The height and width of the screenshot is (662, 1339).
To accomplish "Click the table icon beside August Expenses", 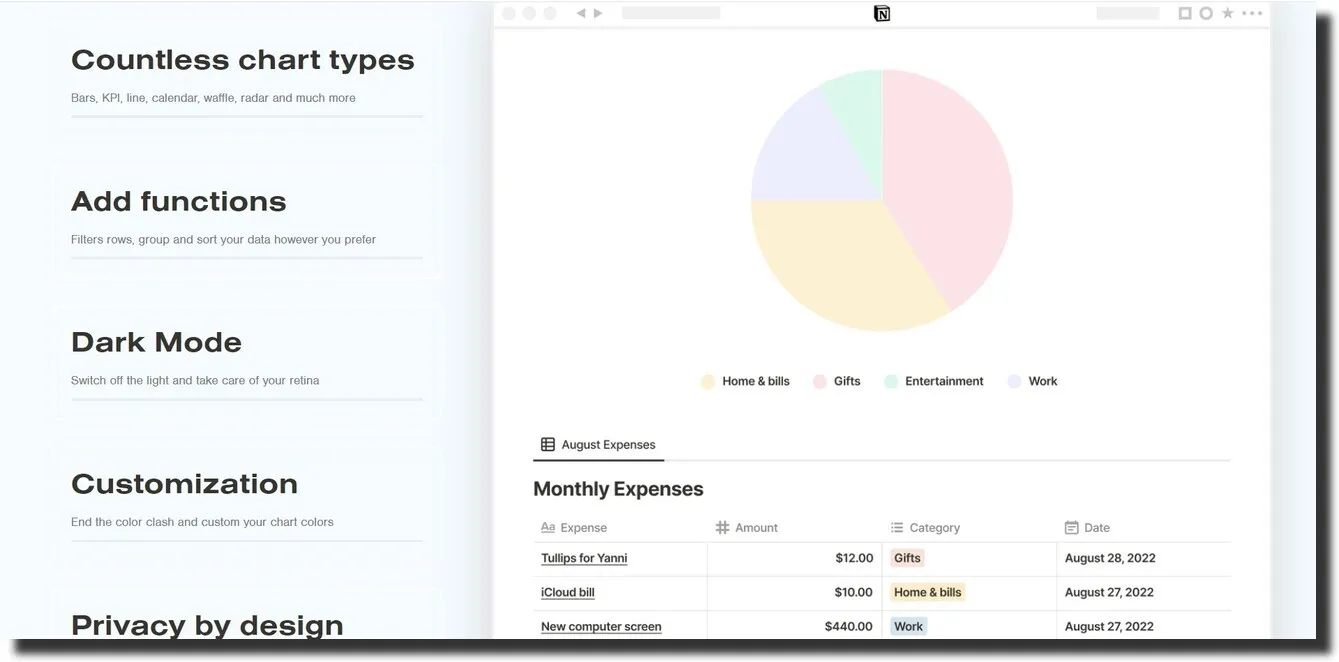I will click(548, 444).
